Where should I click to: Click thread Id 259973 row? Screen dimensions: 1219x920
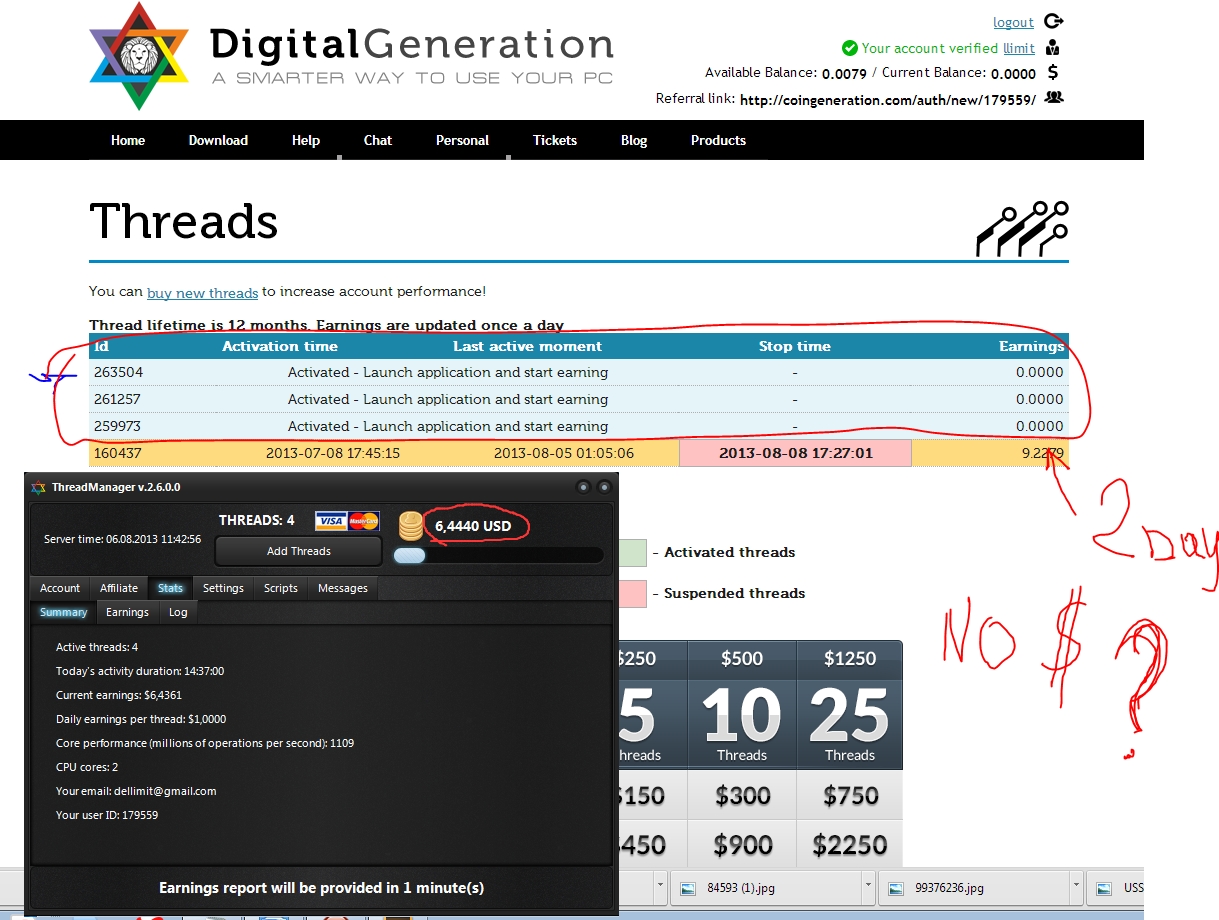tap(579, 426)
